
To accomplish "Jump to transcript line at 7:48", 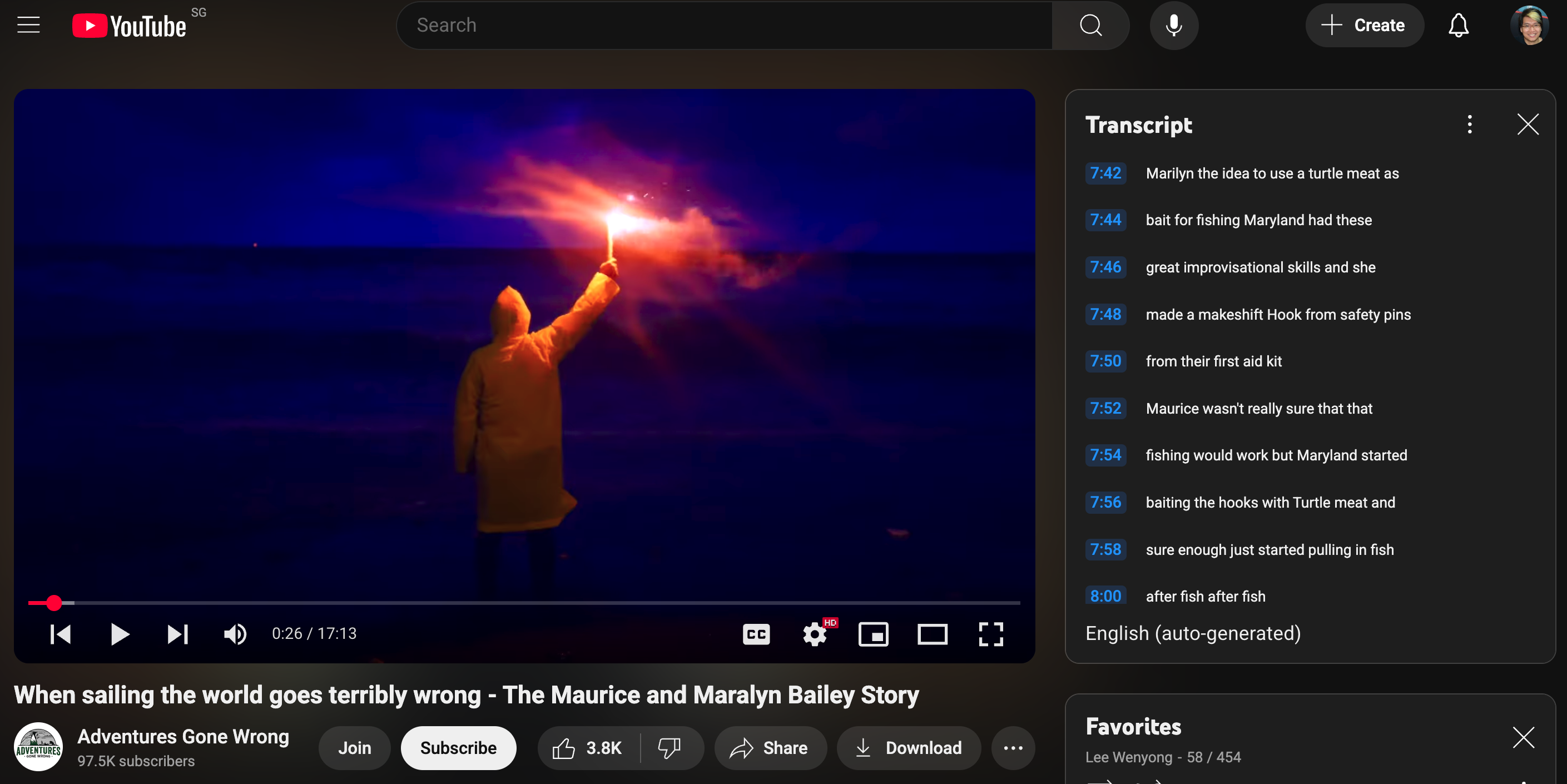I will coord(1105,314).
